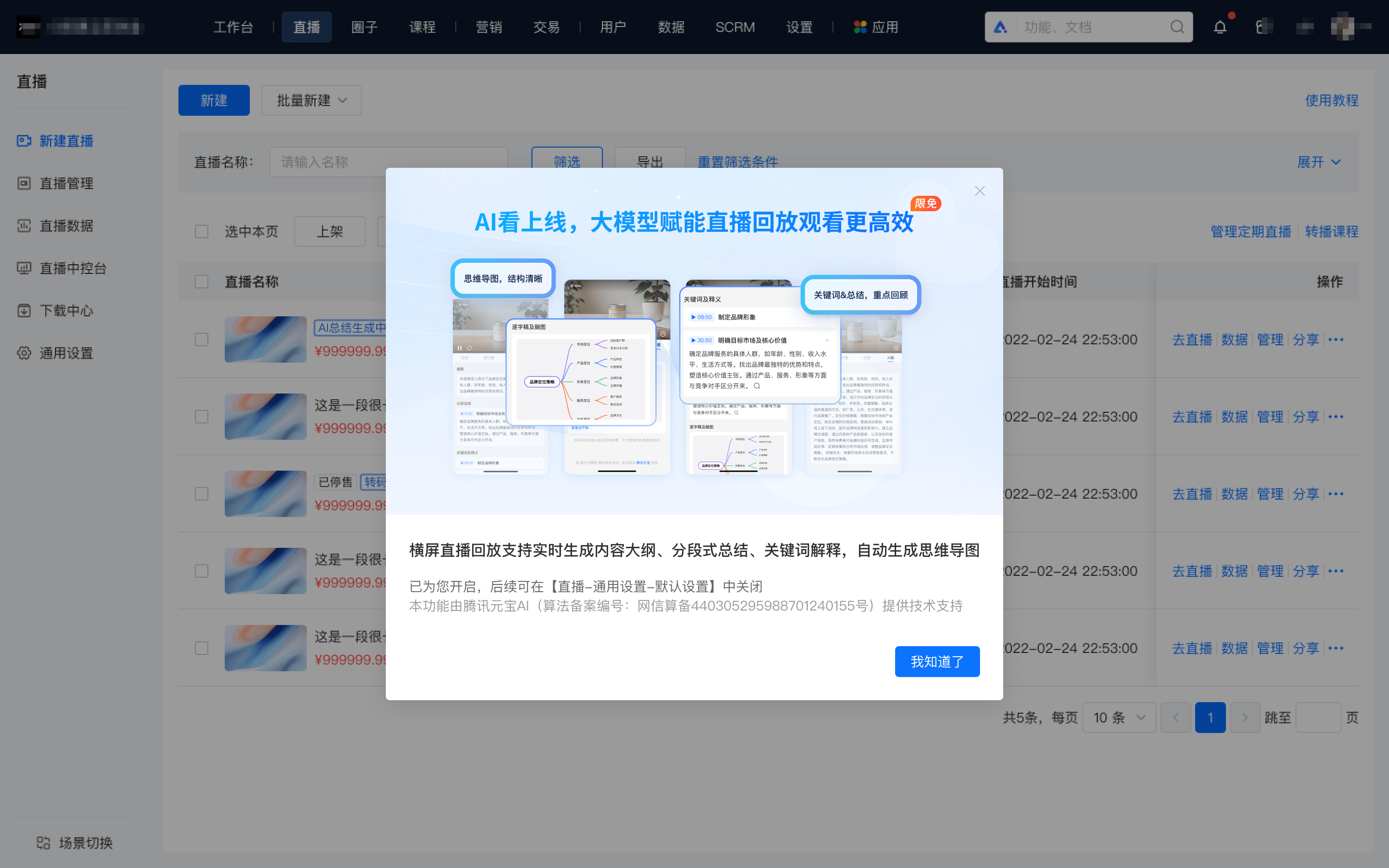Image resolution: width=1389 pixels, height=868 pixels.
Task: Click 管理 for the AI总结生成中 row
Action: pos(1270,339)
